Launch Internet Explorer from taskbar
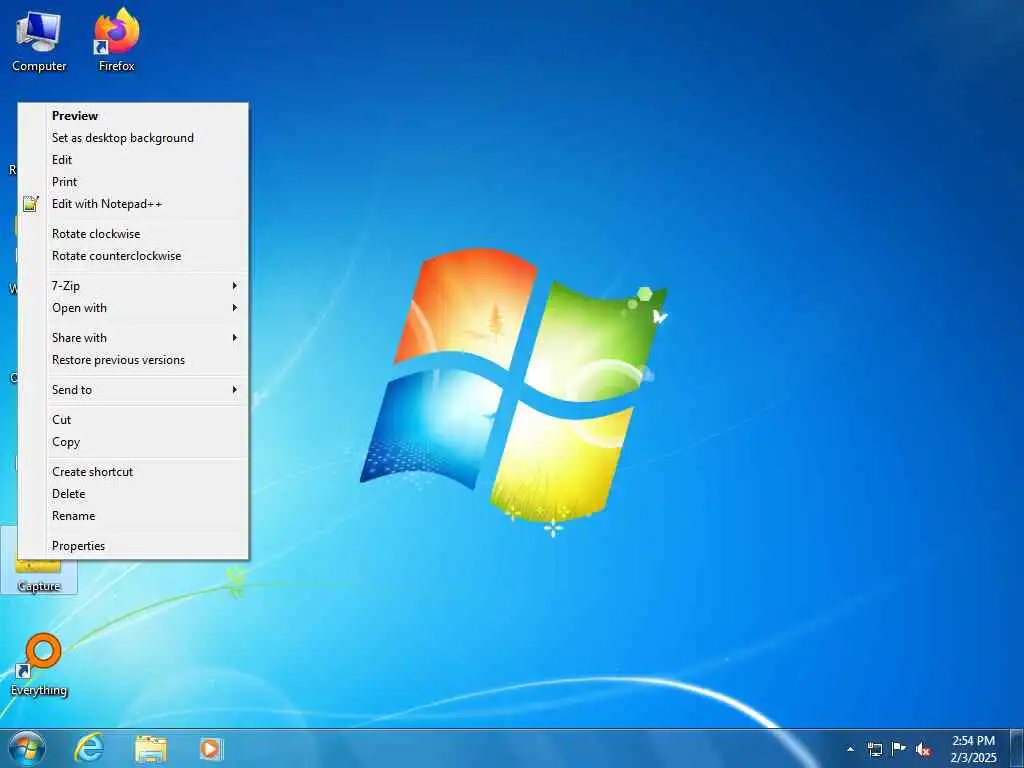Viewport: 1024px width, 768px height. (x=89, y=748)
